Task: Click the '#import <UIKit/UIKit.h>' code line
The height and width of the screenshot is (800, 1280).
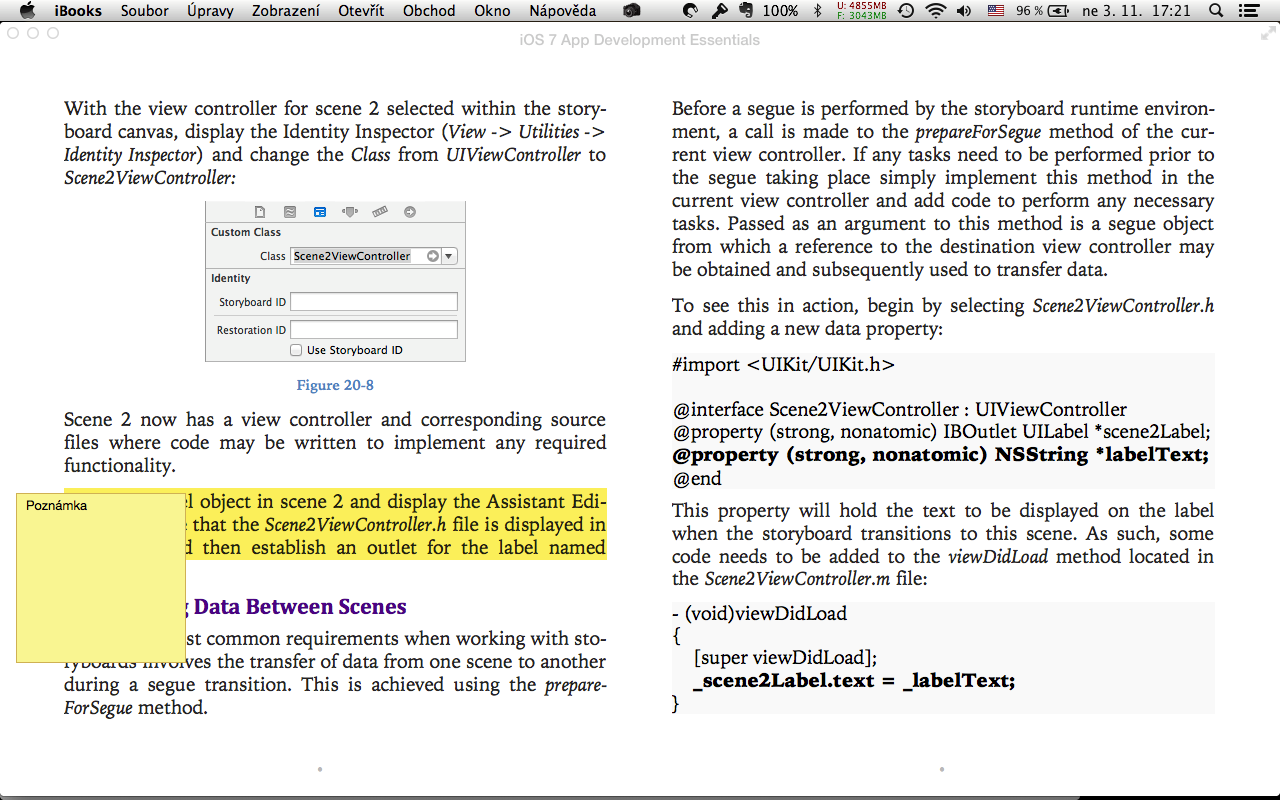Action: (783, 365)
